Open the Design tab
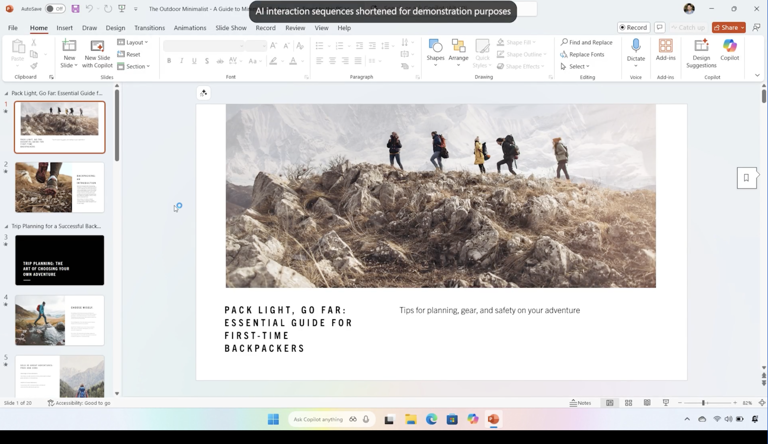 pos(115,28)
